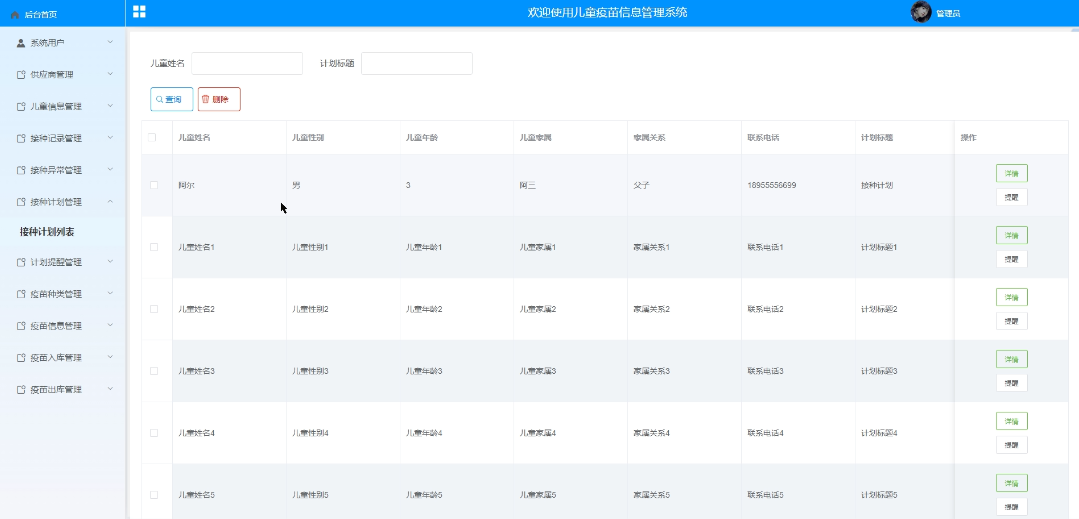Image resolution: width=1079 pixels, height=519 pixels.
Task: Expand the 疫苗出库管理 chevron
Action: pos(110,389)
